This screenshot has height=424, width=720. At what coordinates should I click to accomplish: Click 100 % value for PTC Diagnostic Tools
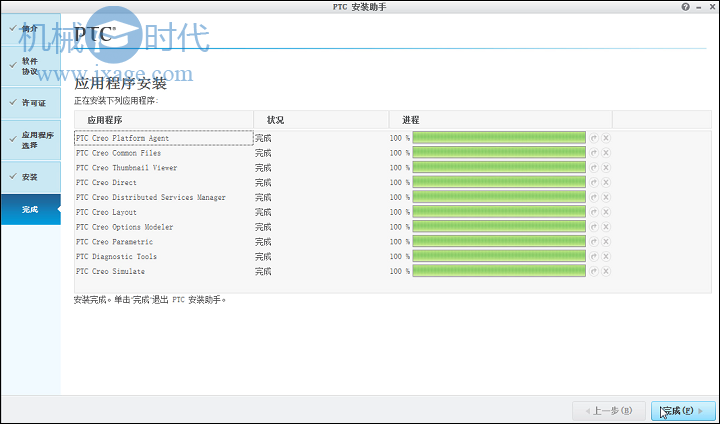tap(399, 256)
